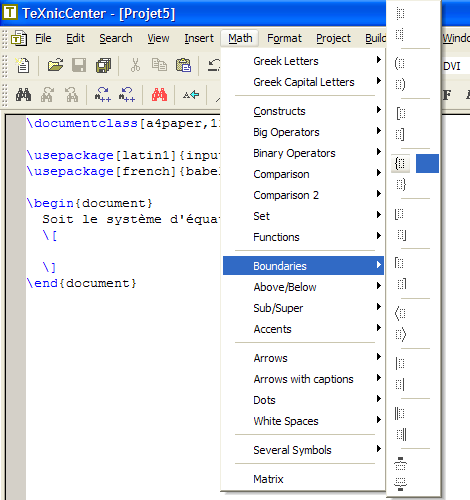Open the Search menu
470x500 pixels.
pyautogui.click(x=116, y=38)
